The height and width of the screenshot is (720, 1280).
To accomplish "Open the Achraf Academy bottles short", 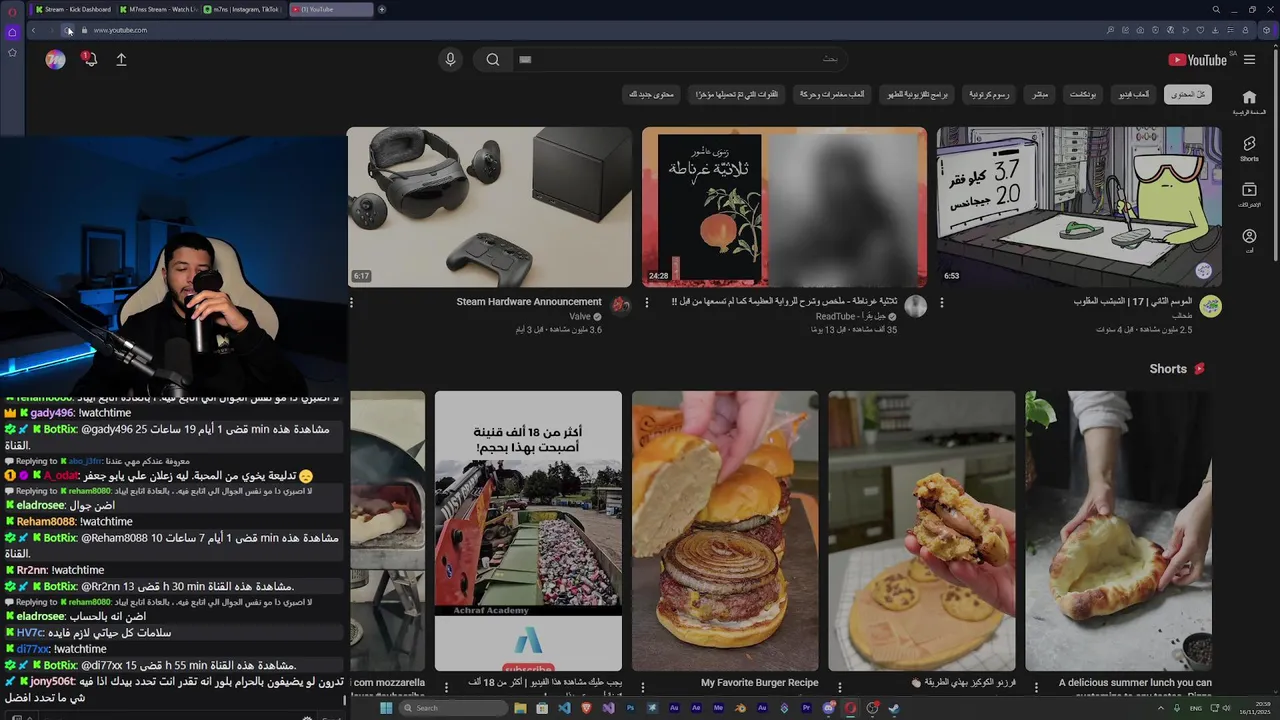I will pyautogui.click(x=528, y=530).
